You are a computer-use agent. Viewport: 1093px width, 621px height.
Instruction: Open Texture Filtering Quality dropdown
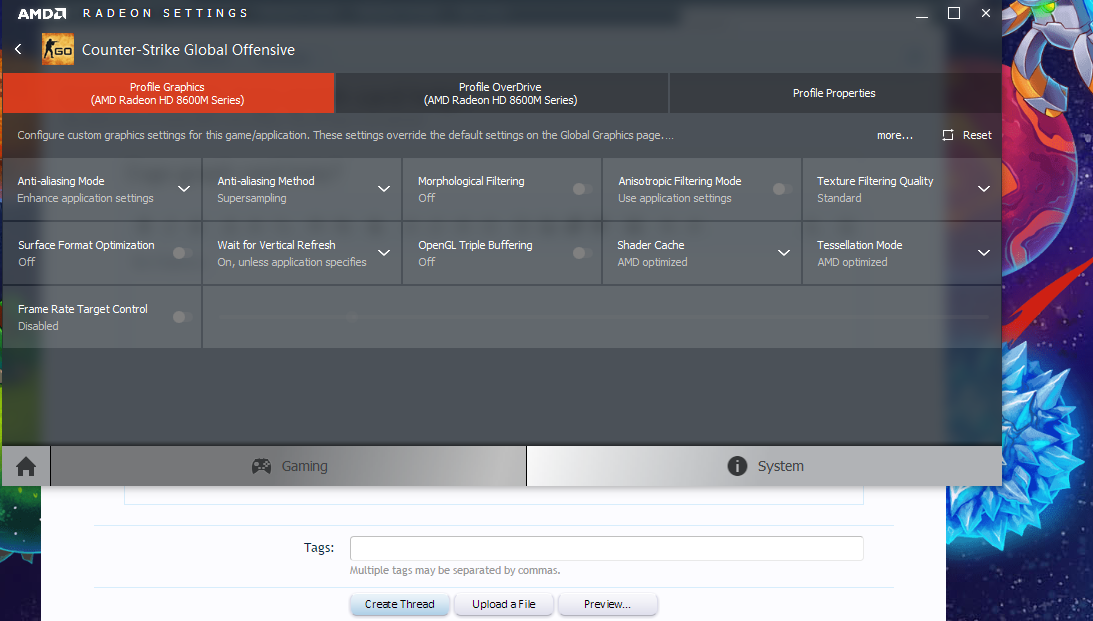[984, 189]
